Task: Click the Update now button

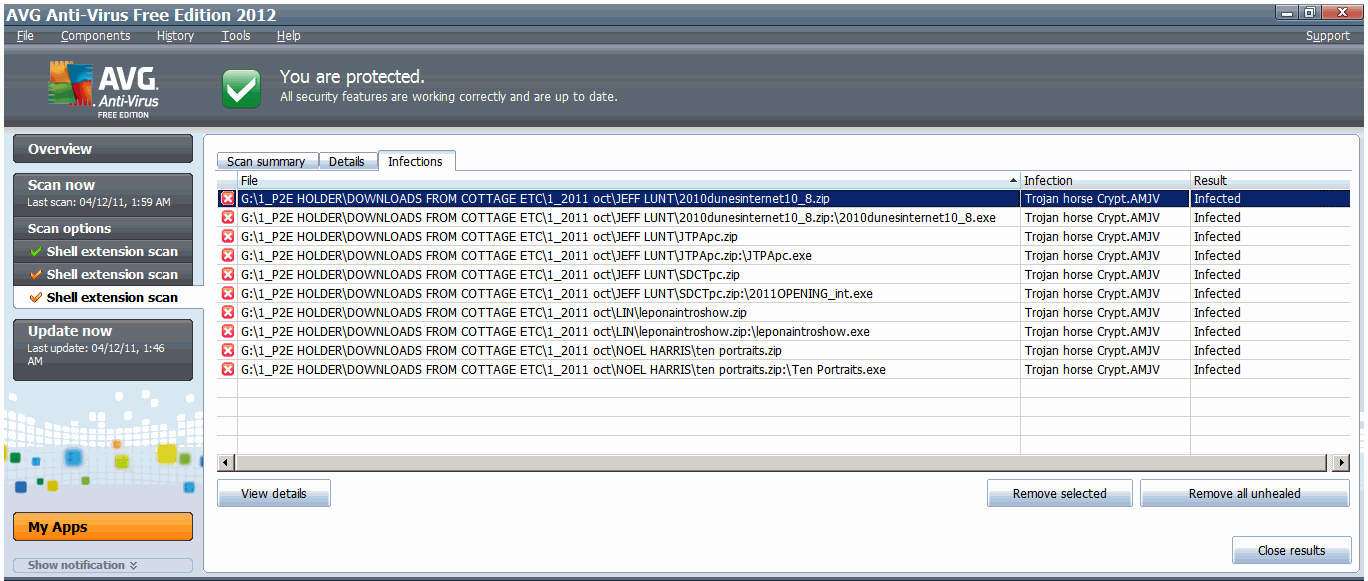Action: (x=103, y=349)
